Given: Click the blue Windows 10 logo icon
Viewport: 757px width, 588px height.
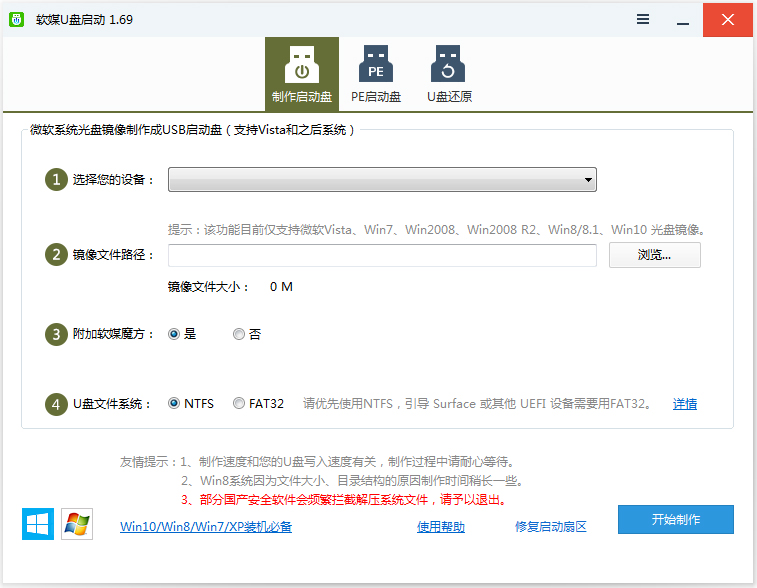Looking at the screenshot, I should coord(38,524).
